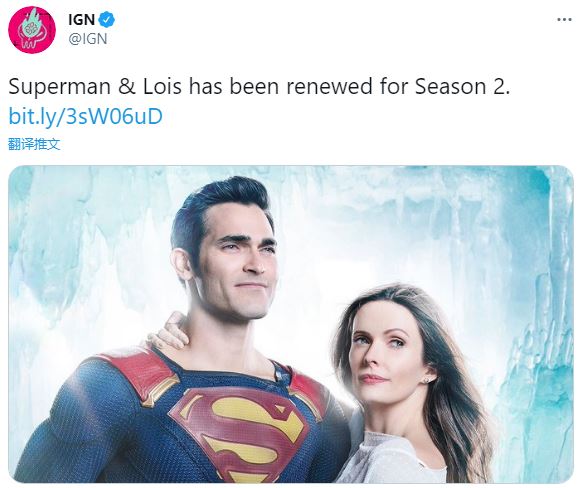
Task: Click the hand resting on Superman's shoulder
Action: (169, 332)
